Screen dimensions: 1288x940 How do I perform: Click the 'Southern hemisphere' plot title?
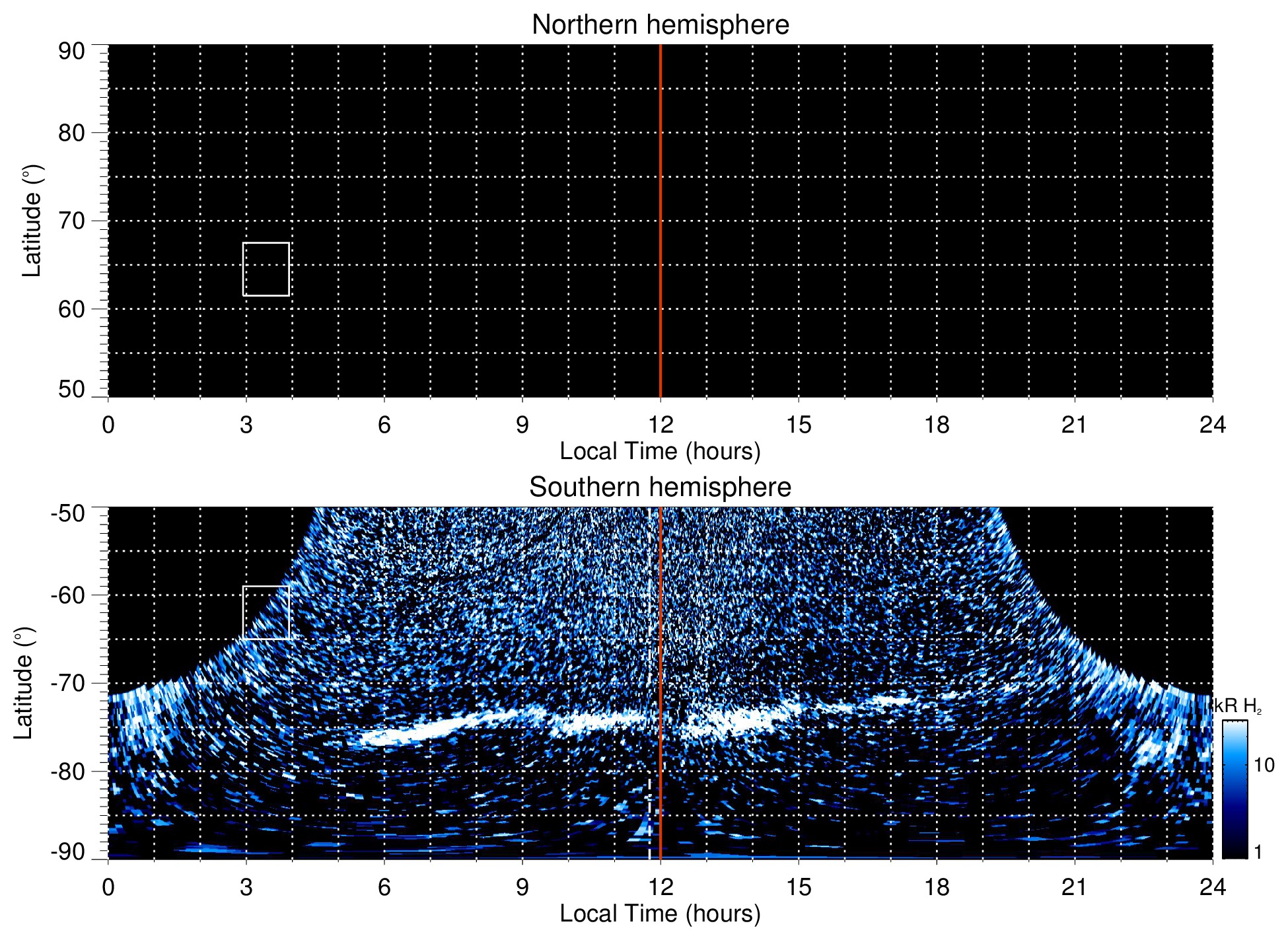(x=660, y=488)
